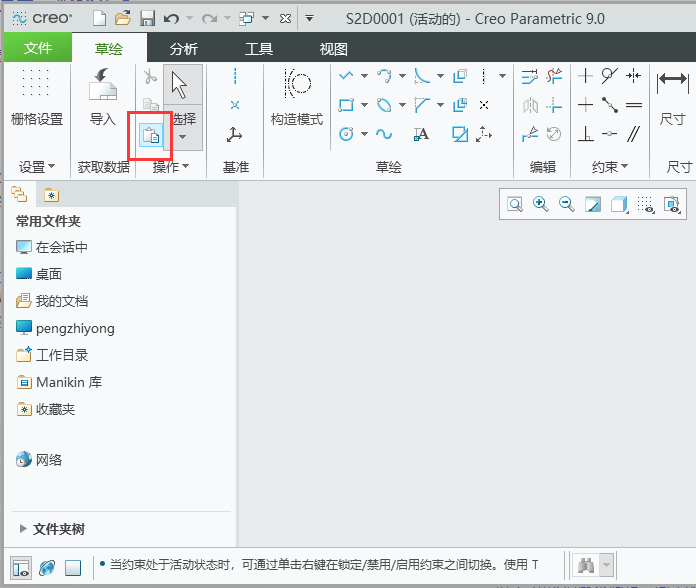Open the Settings (设置) group dropdown
Viewport: 696px width, 588px height.
coord(37,167)
